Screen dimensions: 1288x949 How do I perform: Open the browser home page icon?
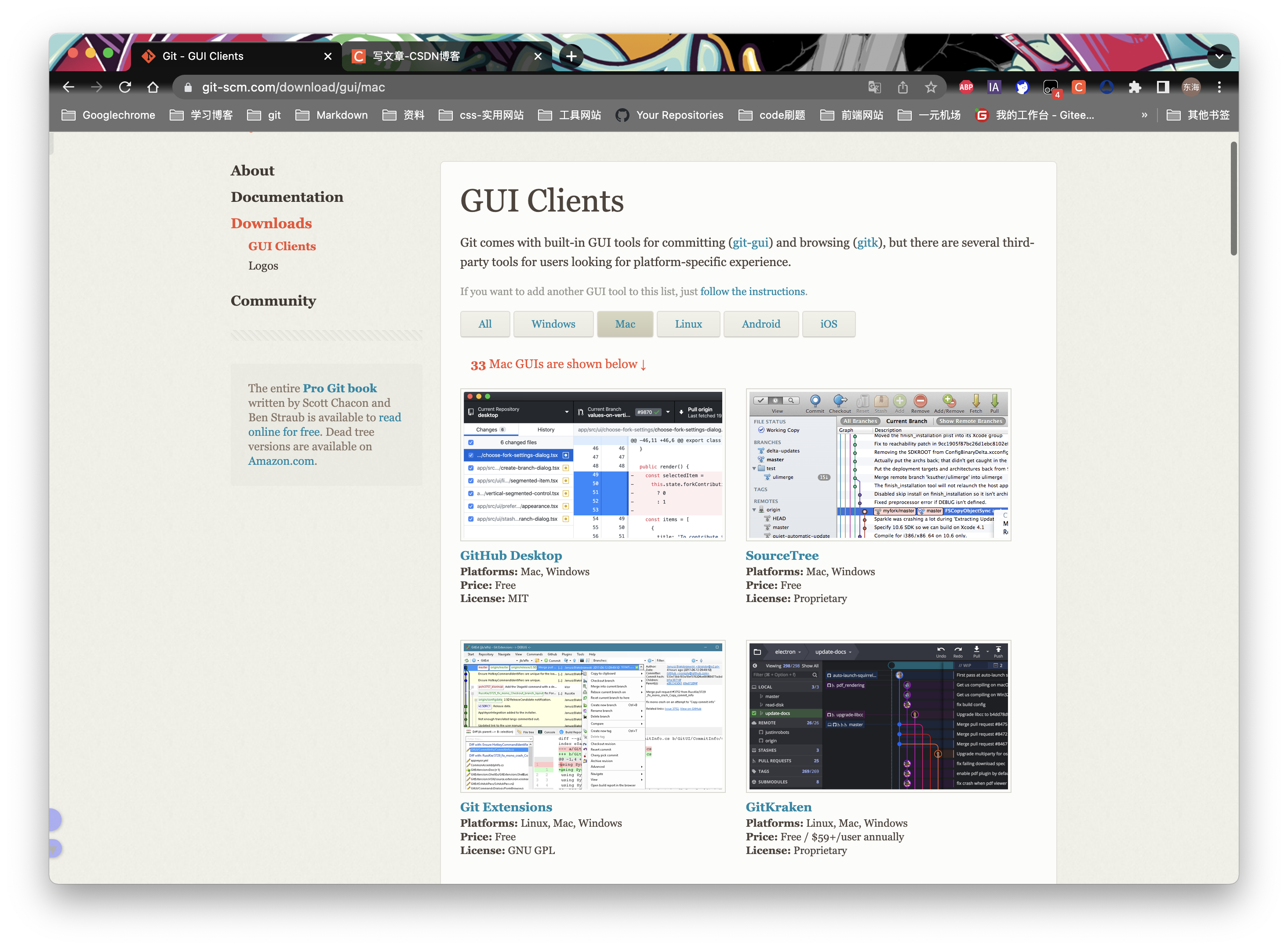pos(153,88)
